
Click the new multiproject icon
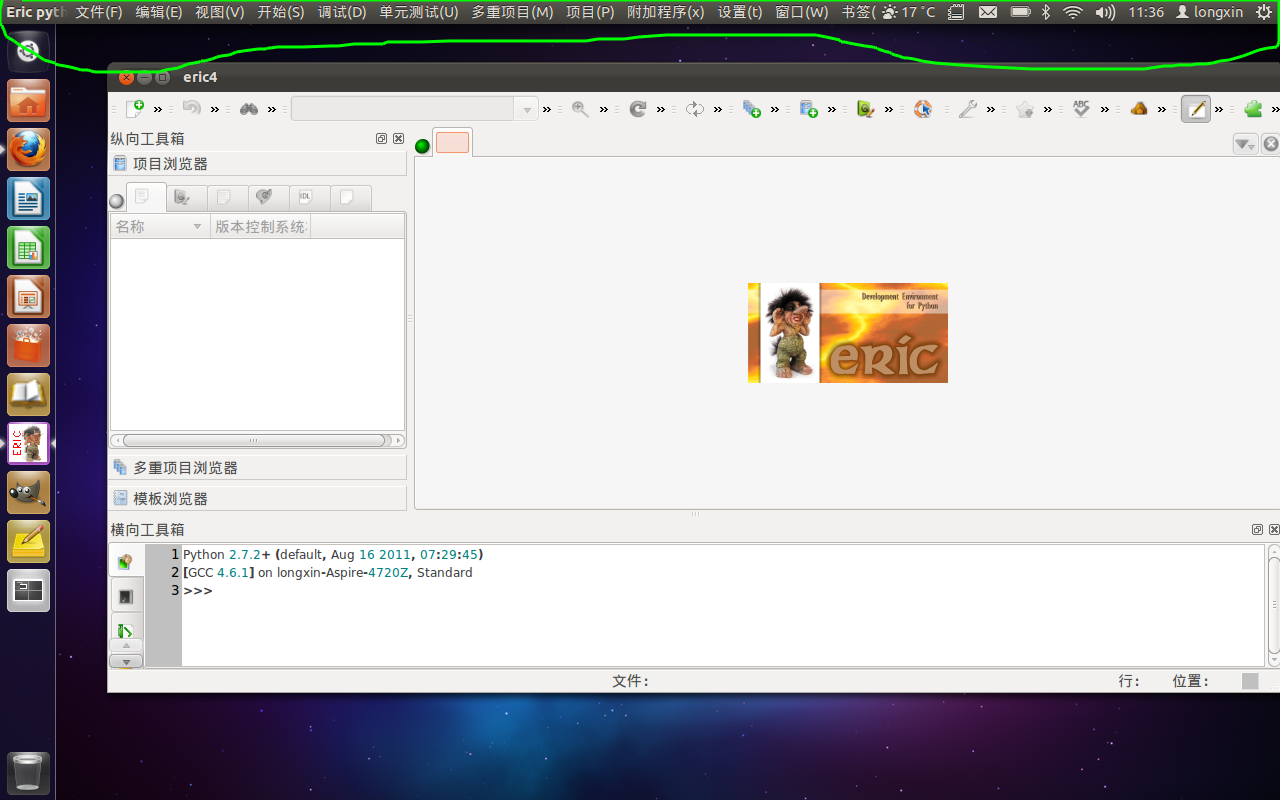pos(752,109)
